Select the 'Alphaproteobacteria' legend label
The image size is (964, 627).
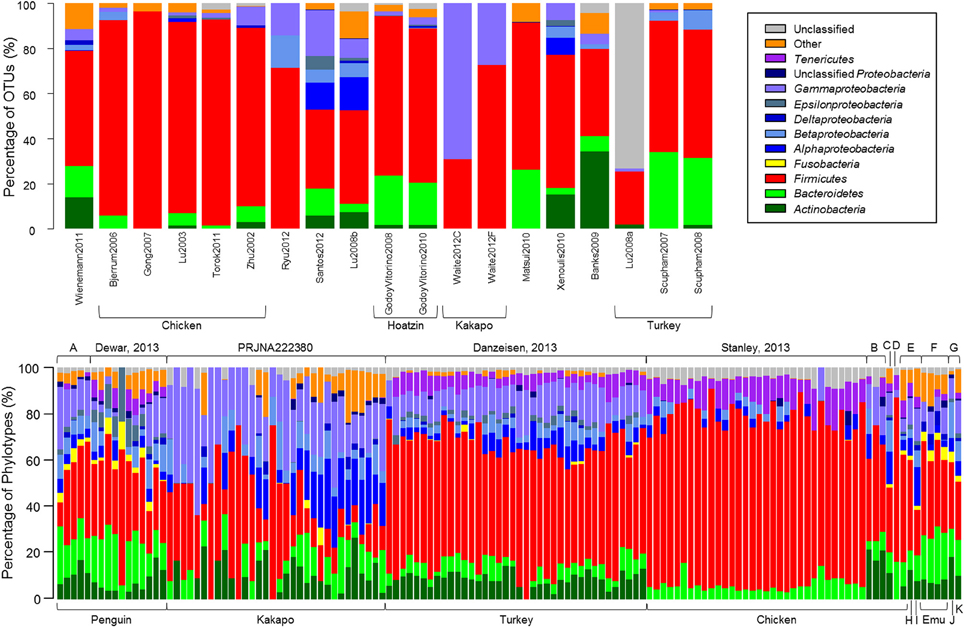[844, 149]
